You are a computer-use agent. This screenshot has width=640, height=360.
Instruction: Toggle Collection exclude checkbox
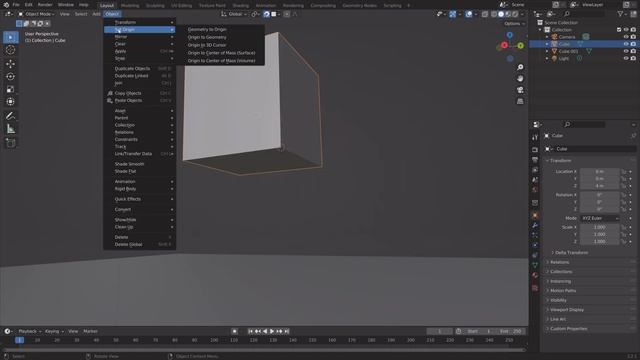(619, 30)
